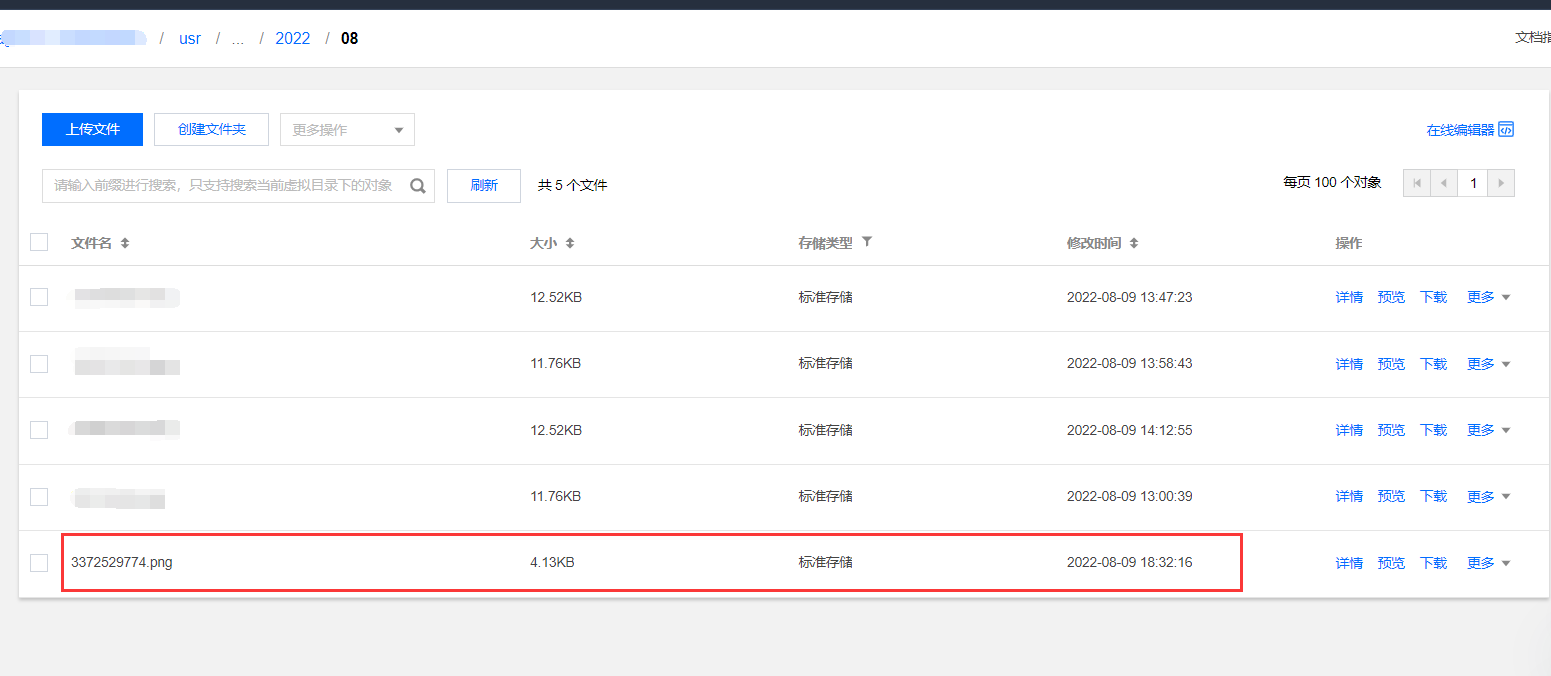Expand 更多 menu for 13:58:43 row
The width and height of the screenshot is (1551, 676).
point(1488,364)
